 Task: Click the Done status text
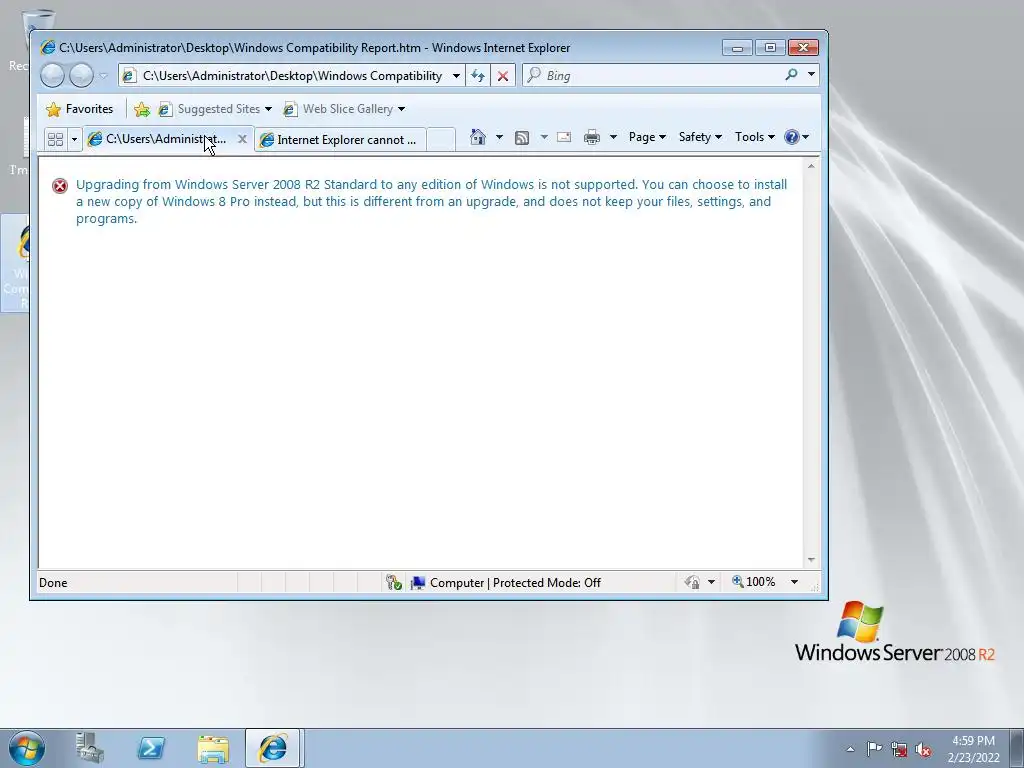coord(53,583)
